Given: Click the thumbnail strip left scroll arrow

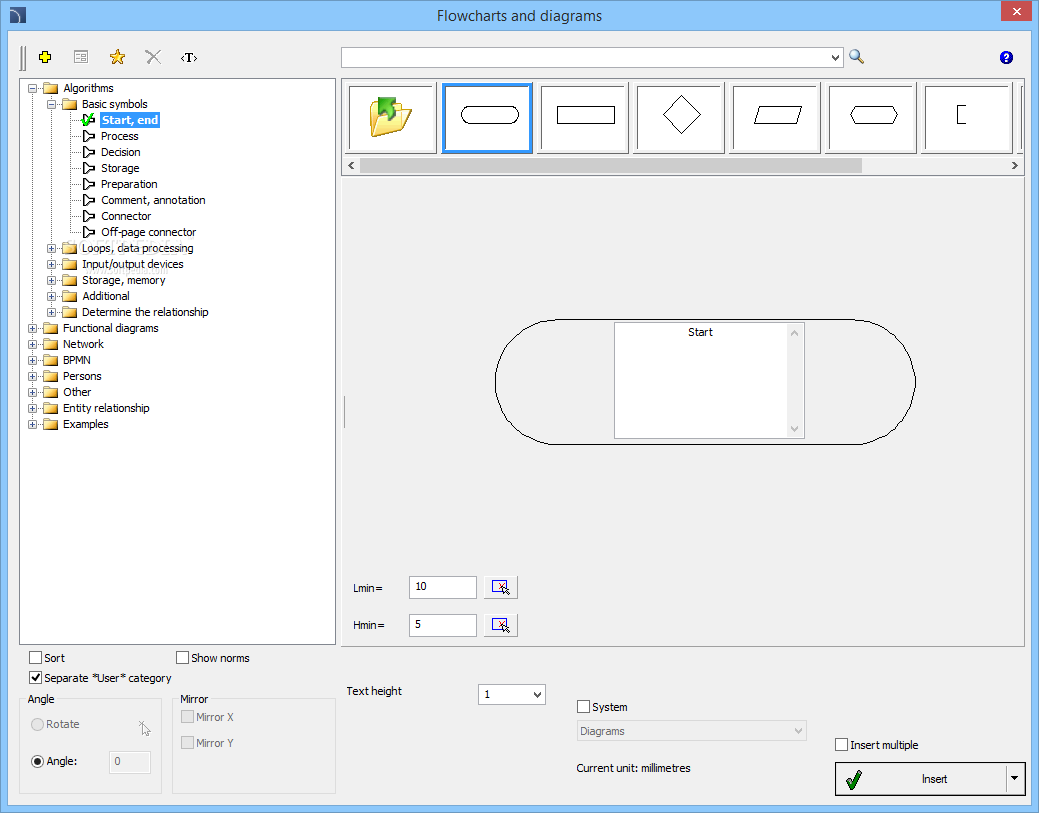Looking at the screenshot, I should tap(351, 166).
